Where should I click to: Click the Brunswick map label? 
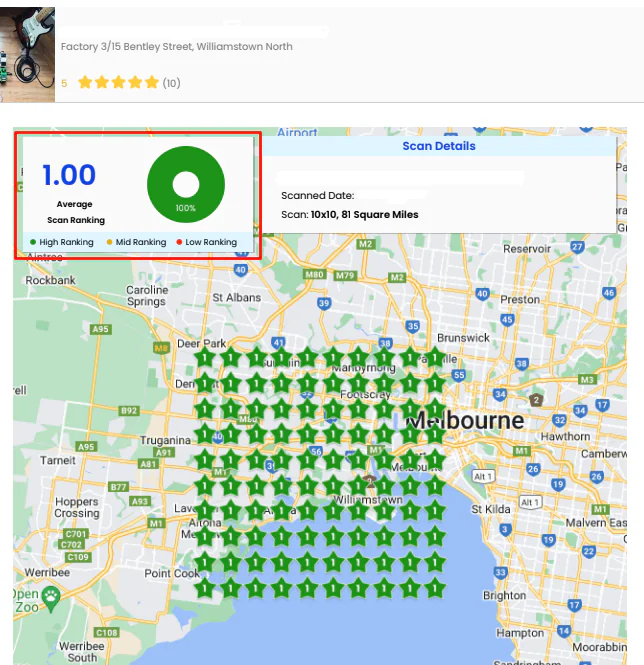(x=463, y=338)
